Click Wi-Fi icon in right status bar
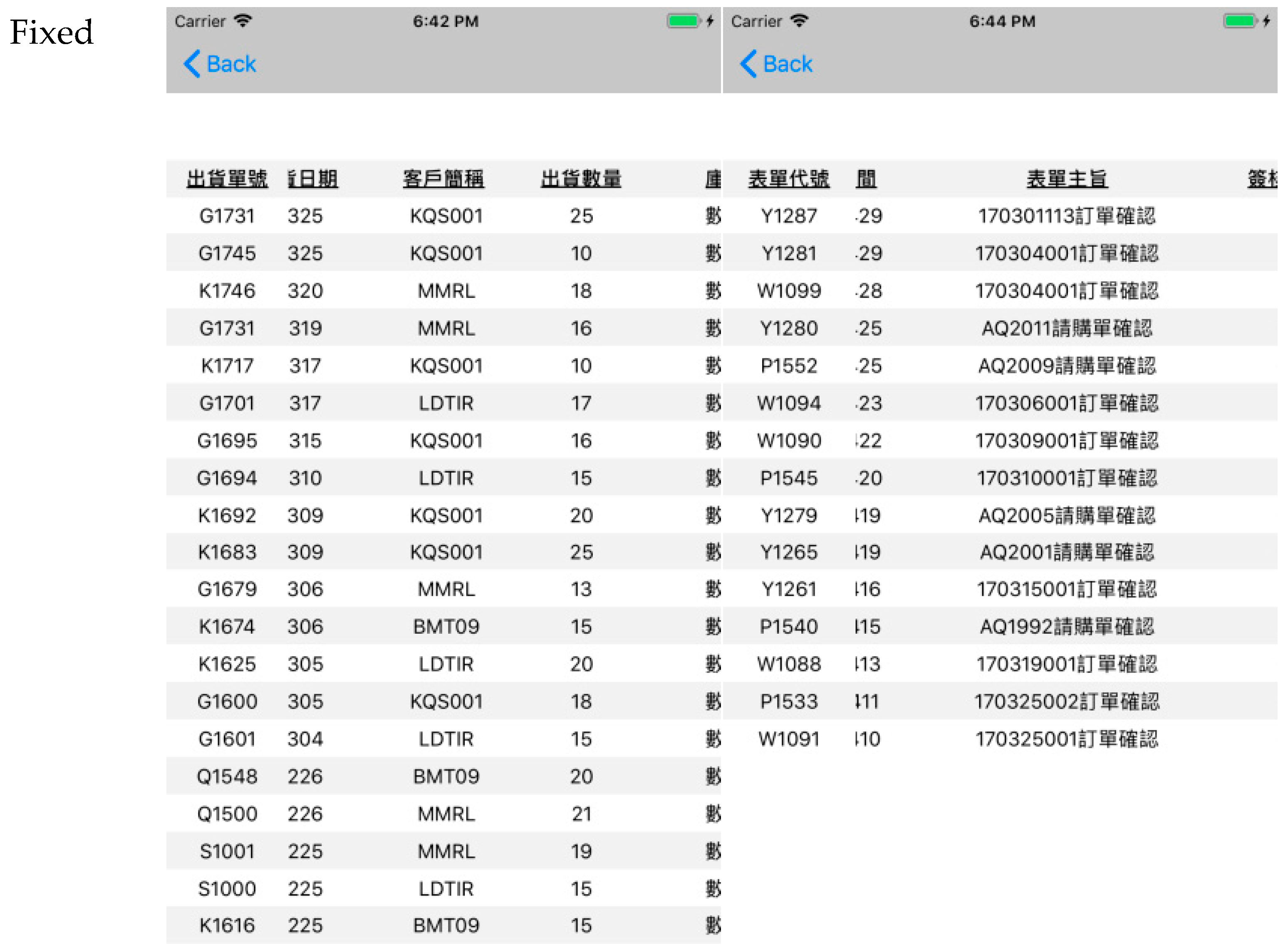This screenshot has width=1288, height=952. (800, 21)
